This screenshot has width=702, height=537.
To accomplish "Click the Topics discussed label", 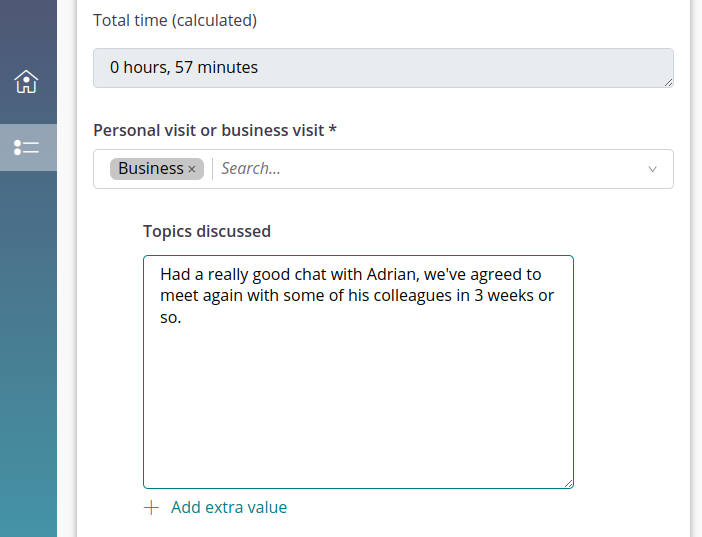I will pos(207,231).
